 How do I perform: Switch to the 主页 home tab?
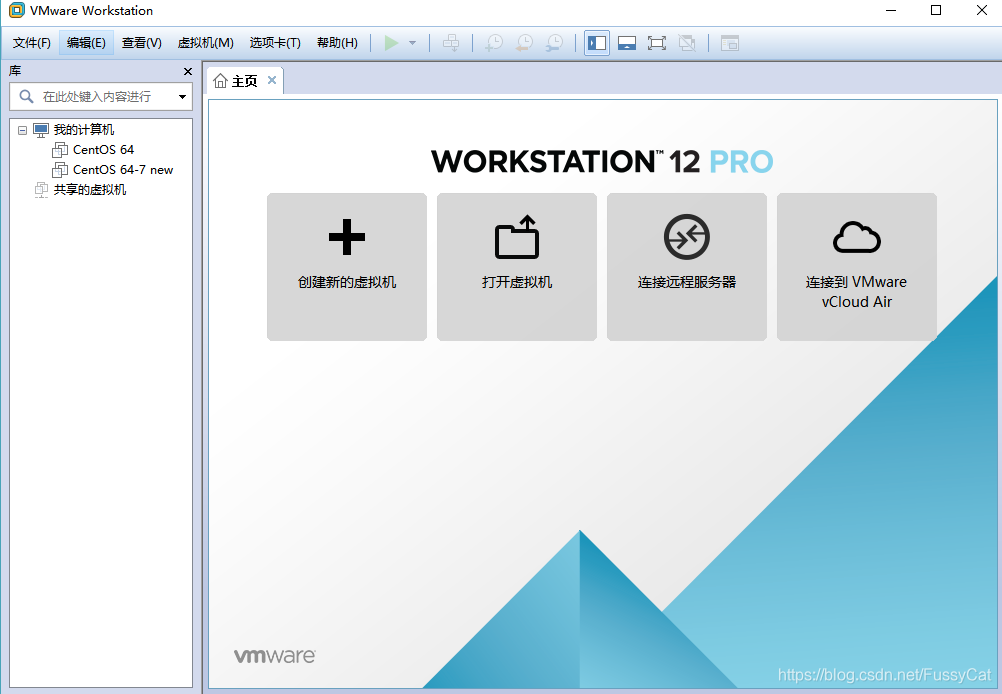click(x=245, y=81)
